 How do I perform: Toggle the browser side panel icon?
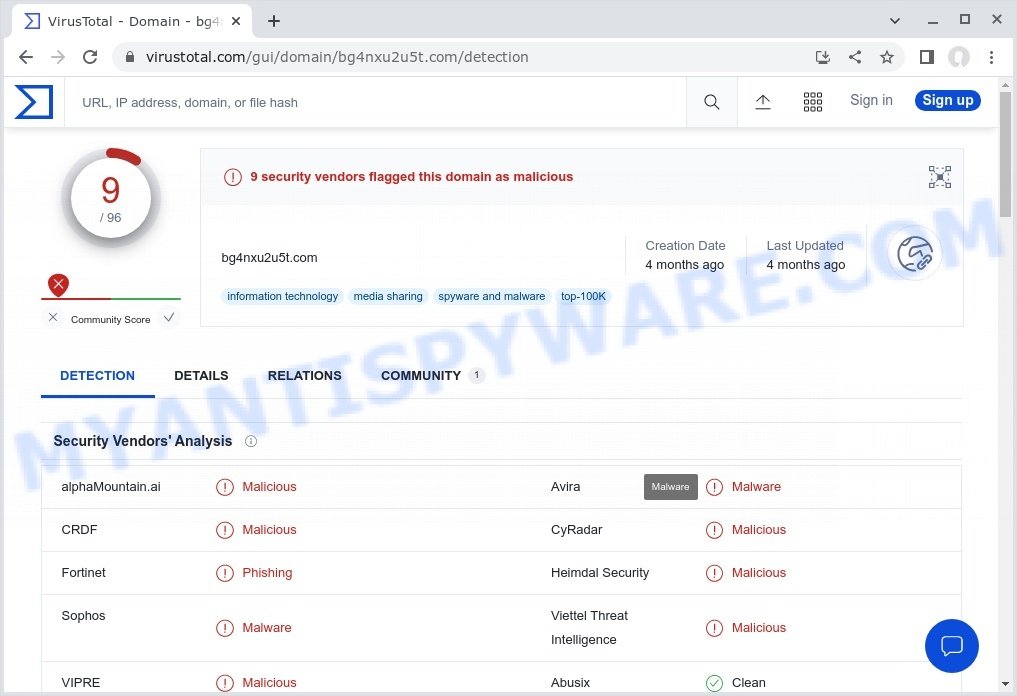[927, 57]
